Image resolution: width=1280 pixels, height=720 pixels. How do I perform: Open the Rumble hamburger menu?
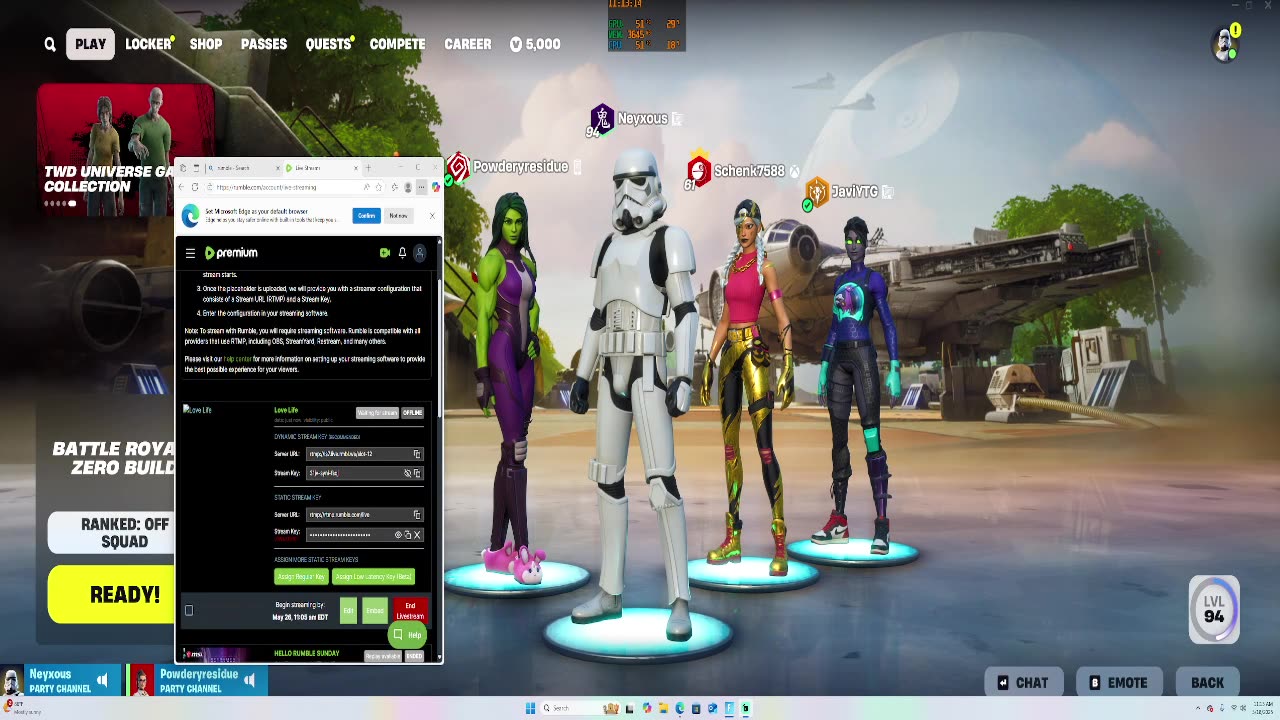coord(190,253)
